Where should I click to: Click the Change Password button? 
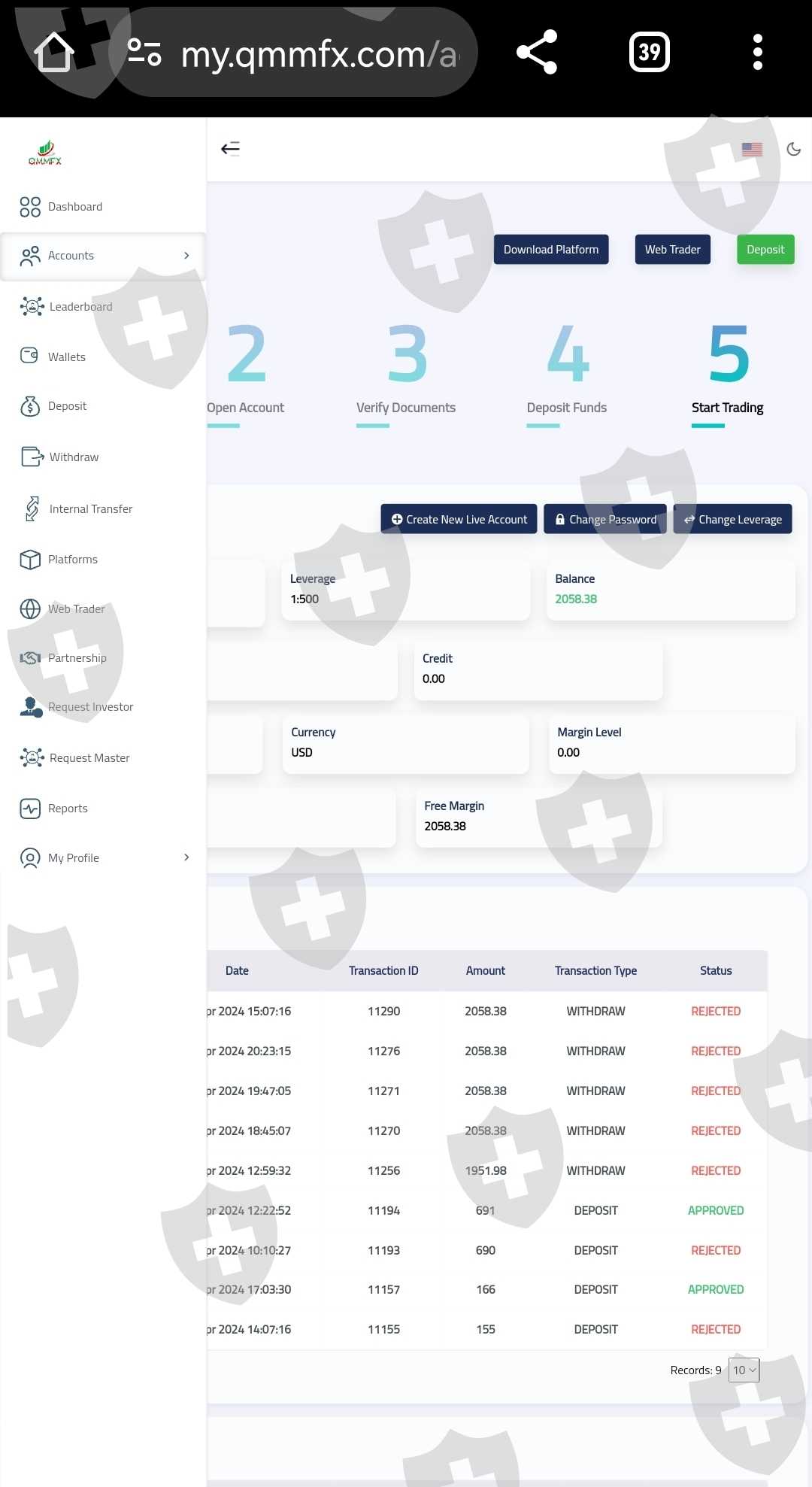pyautogui.click(x=605, y=519)
